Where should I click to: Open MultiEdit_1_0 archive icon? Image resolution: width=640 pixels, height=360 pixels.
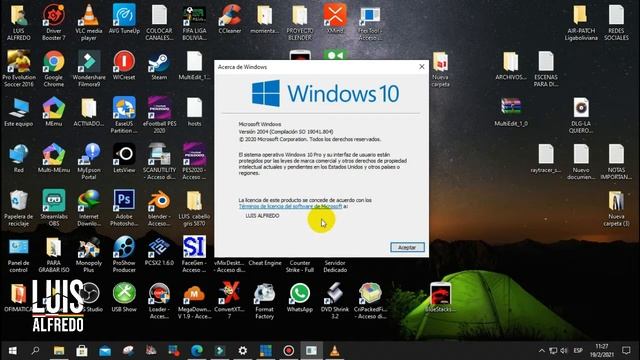(x=511, y=112)
